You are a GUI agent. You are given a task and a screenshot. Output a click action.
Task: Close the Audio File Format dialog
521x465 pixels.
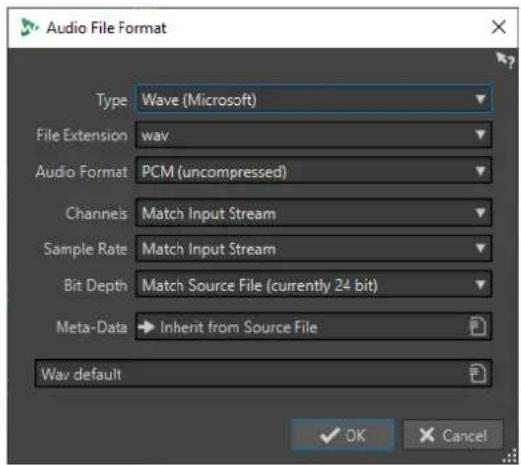499,27
